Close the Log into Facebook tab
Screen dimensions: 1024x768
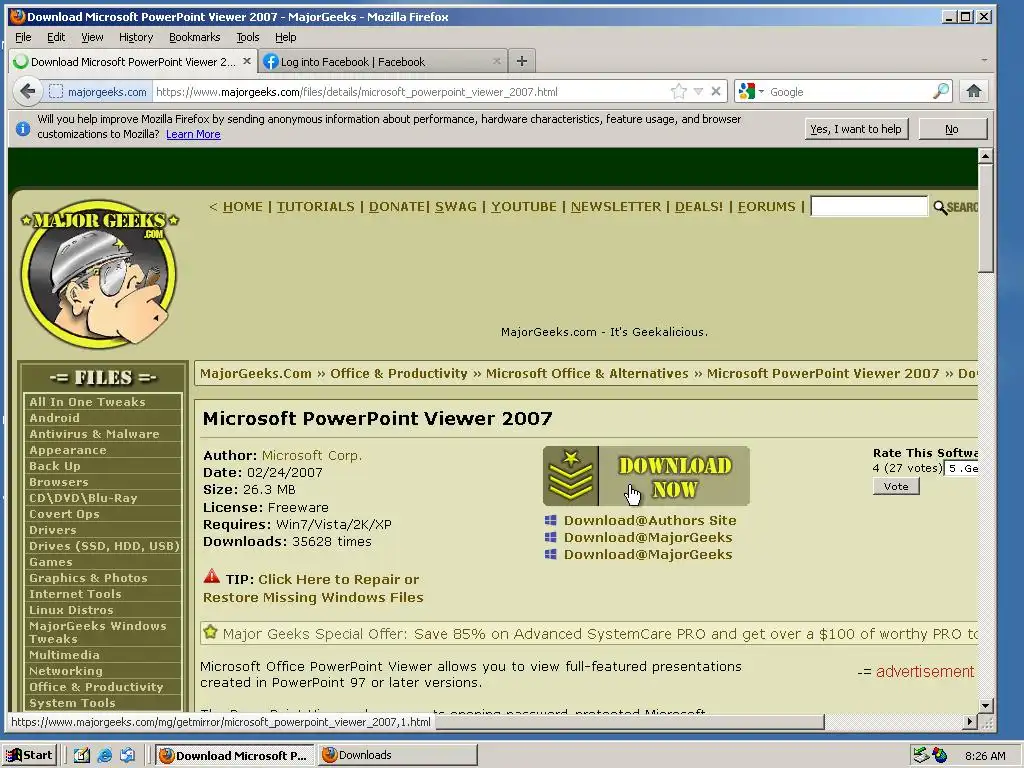pyautogui.click(x=496, y=61)
